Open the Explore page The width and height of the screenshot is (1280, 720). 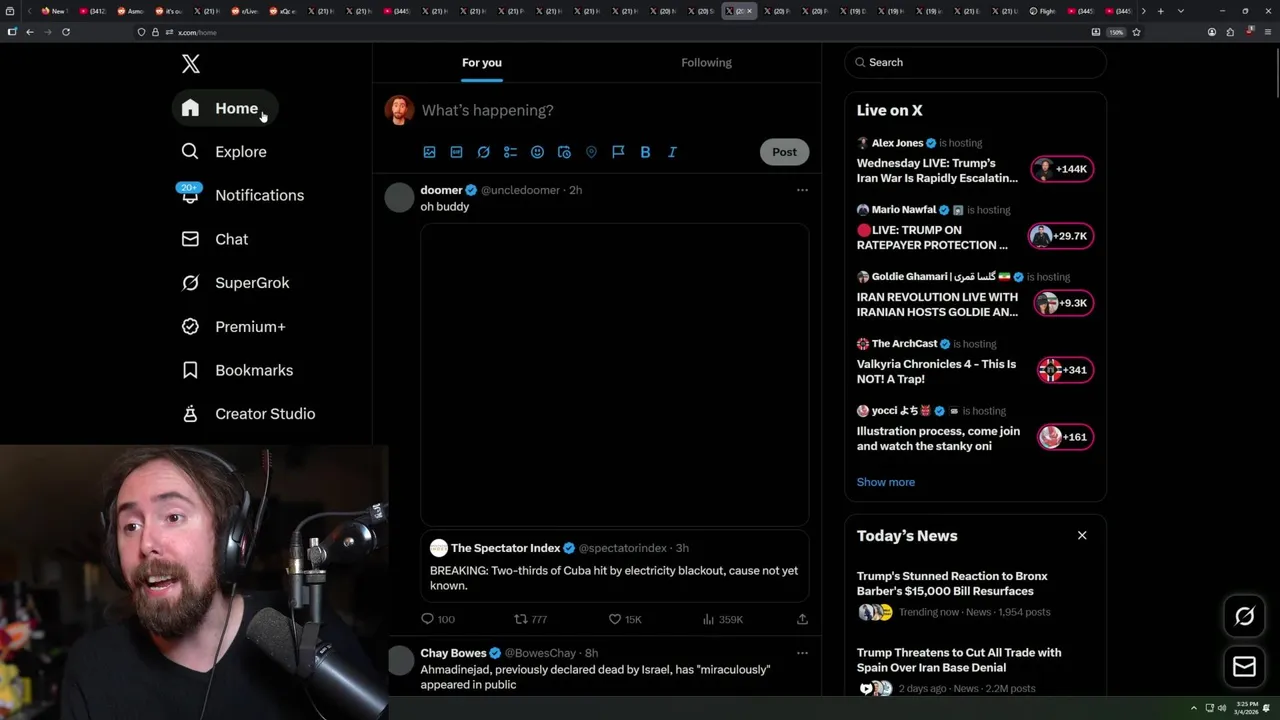point(224,152)
